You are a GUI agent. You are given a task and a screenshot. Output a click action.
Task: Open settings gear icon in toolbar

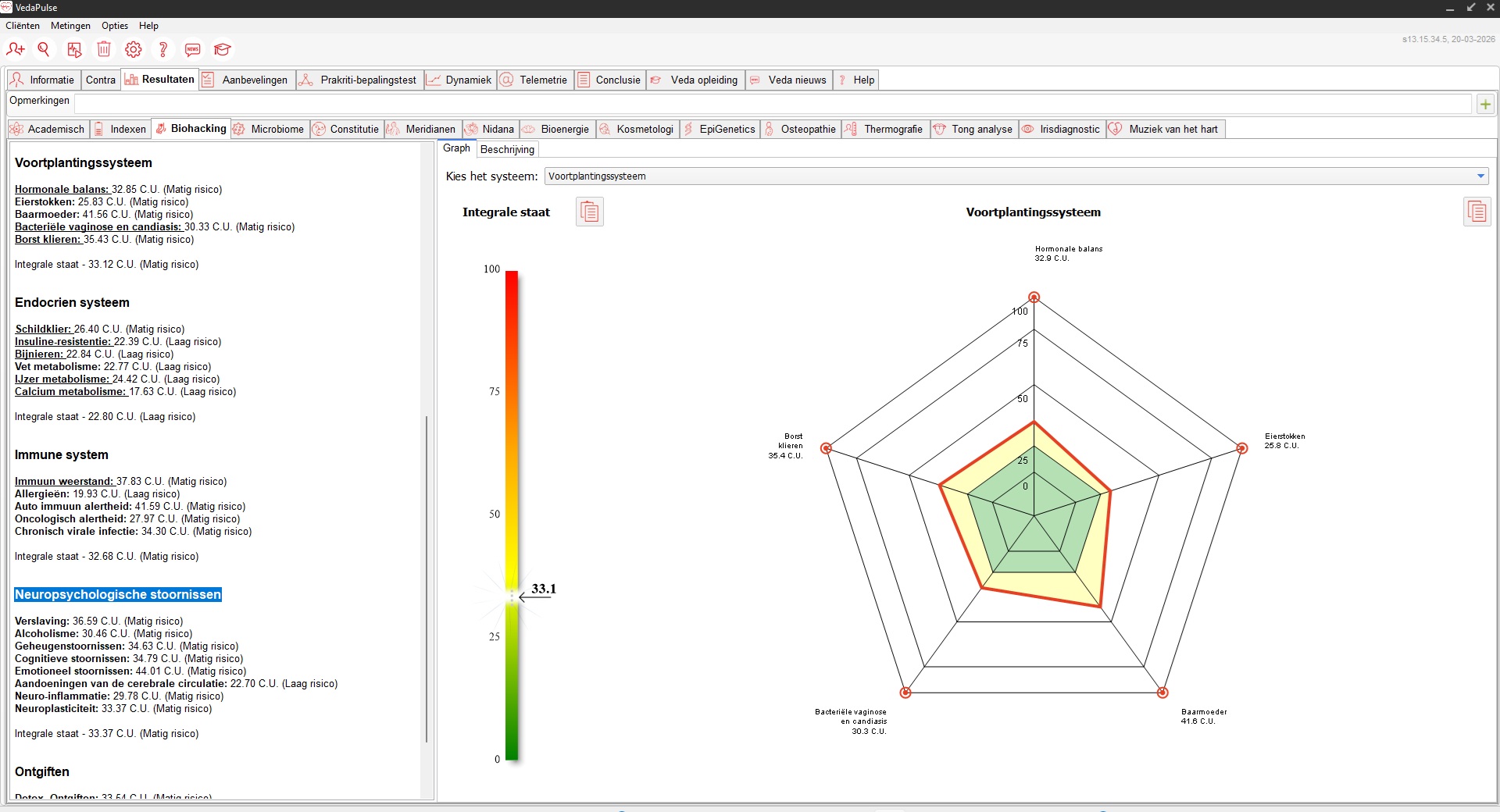click(134, 49)
